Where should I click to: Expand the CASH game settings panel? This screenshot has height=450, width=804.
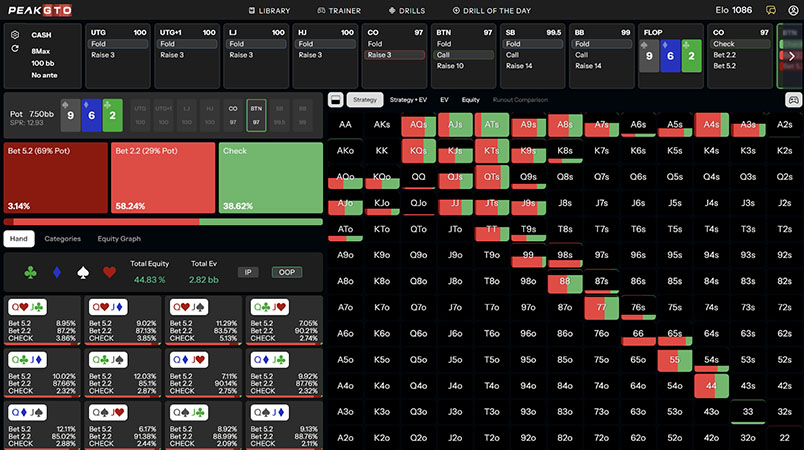pos(15,34)
